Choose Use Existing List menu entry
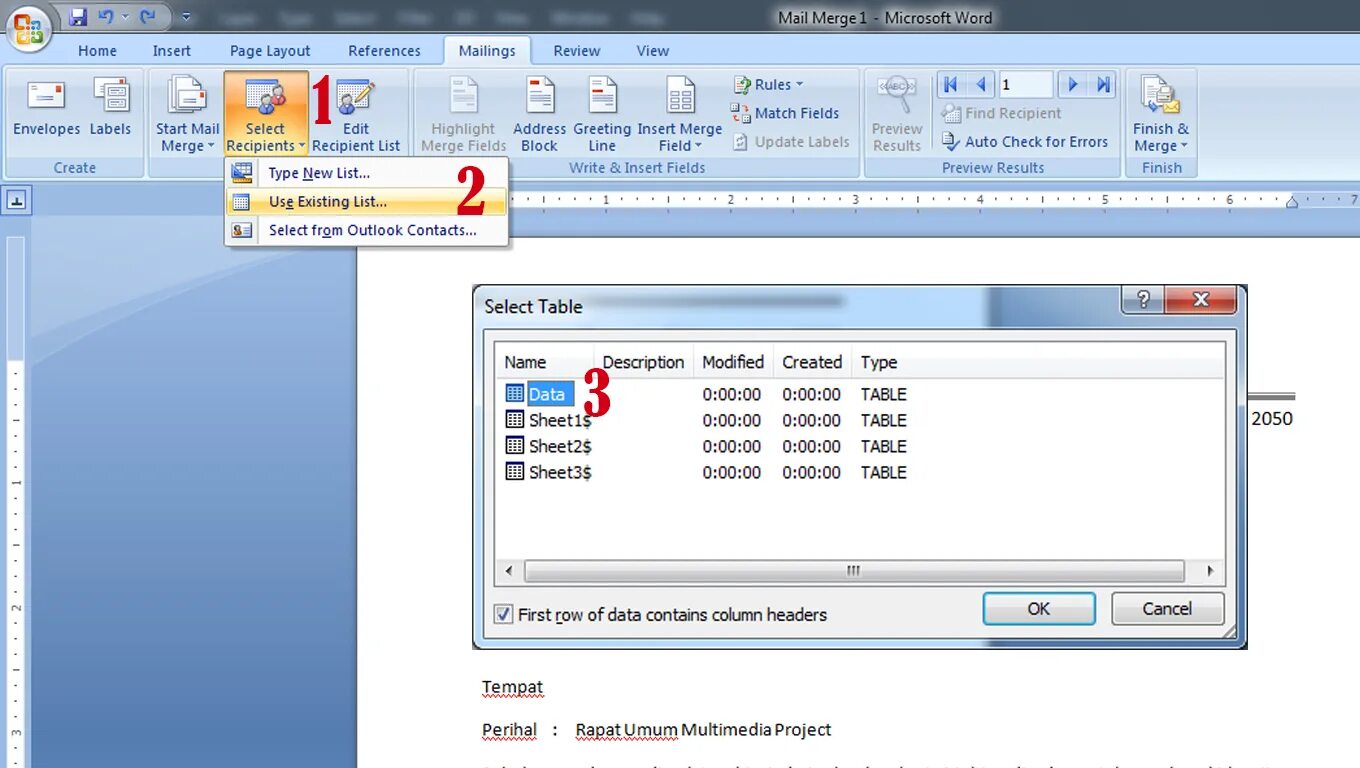The width and height of the screenshot is (1360, 768). [367, 201]
